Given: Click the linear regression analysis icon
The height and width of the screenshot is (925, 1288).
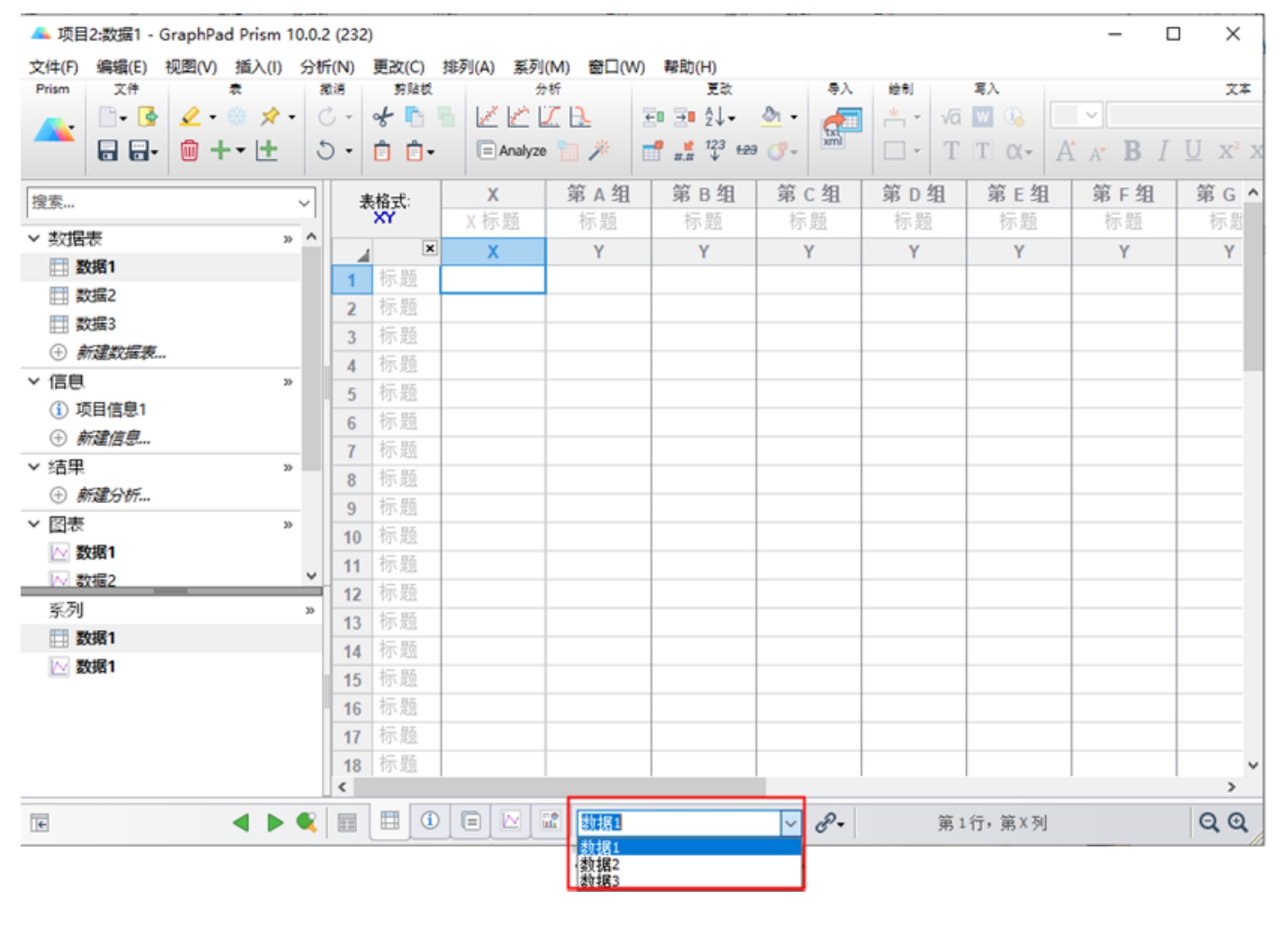Looking at the screenshot, I should [487, 117].
